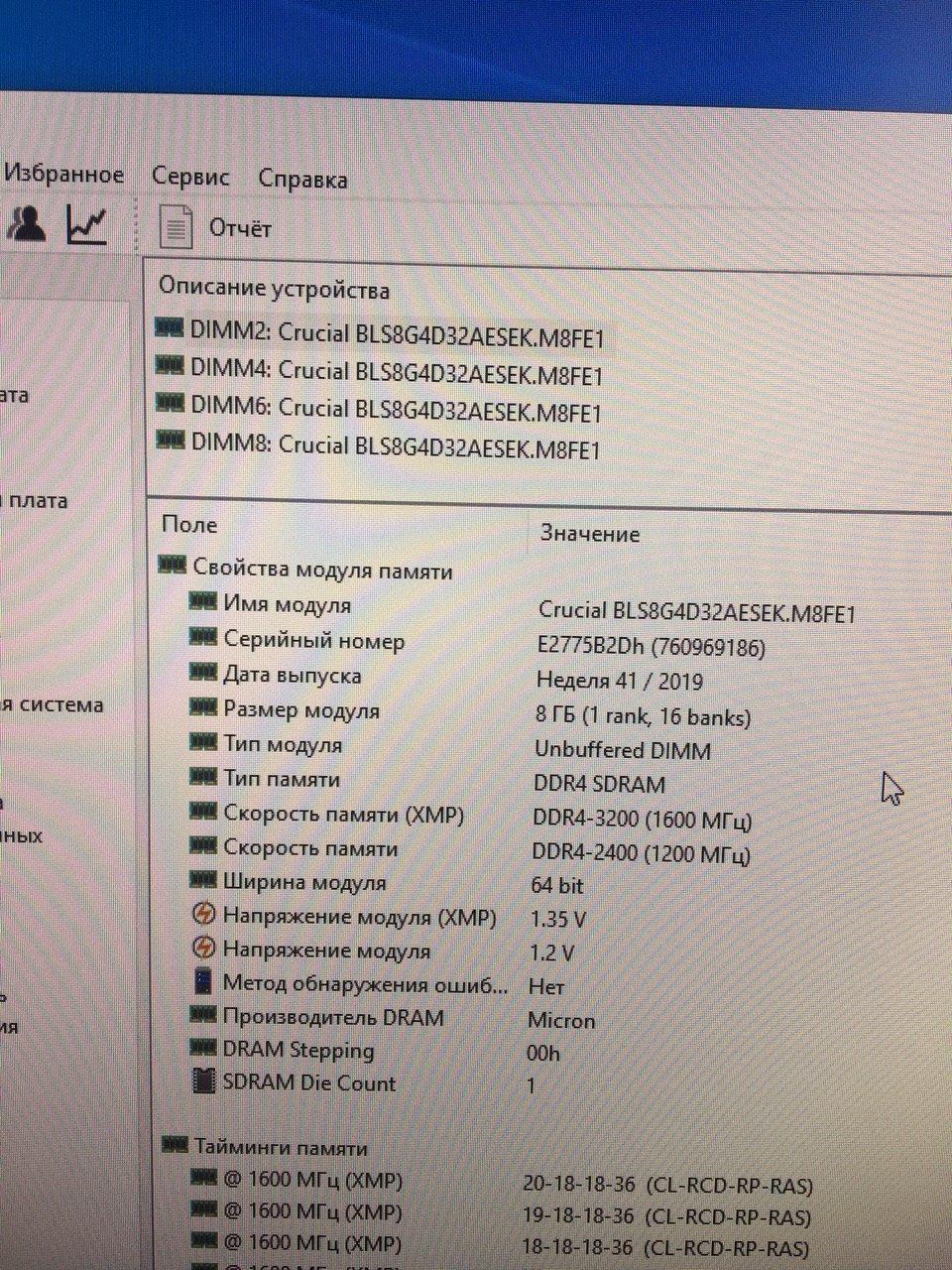Viewport: 952px width, 1270px height.
Task: Select value Micron
Action: tap(561, 1020)
